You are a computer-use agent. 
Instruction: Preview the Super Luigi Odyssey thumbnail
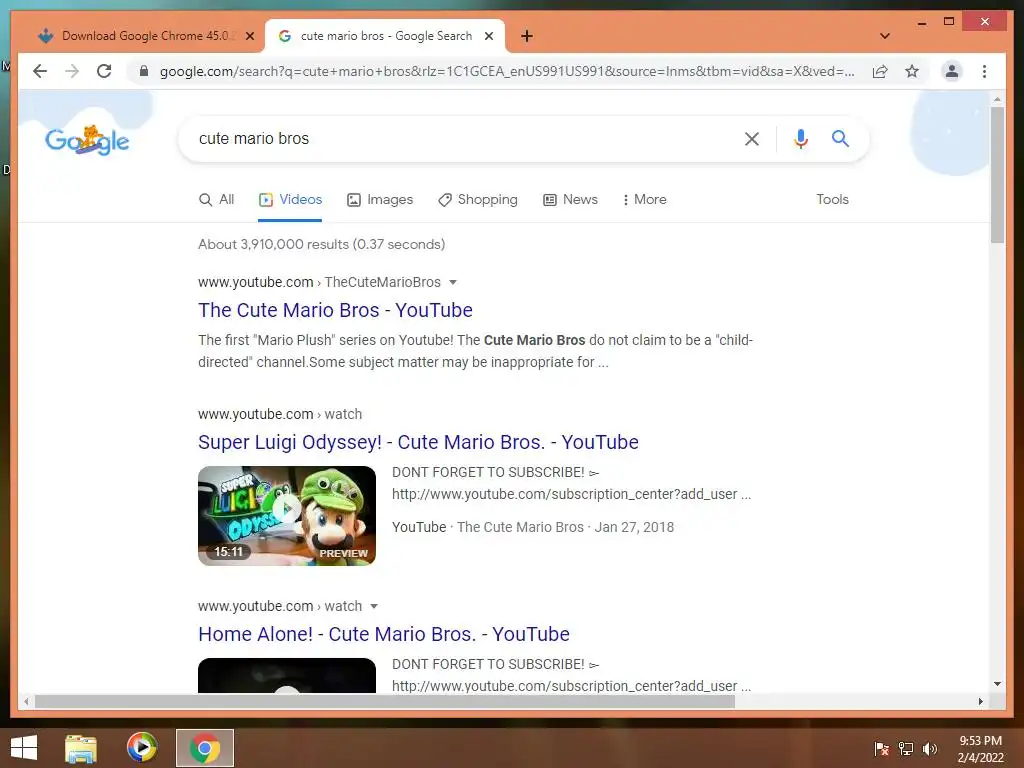[x=287, y=515]
